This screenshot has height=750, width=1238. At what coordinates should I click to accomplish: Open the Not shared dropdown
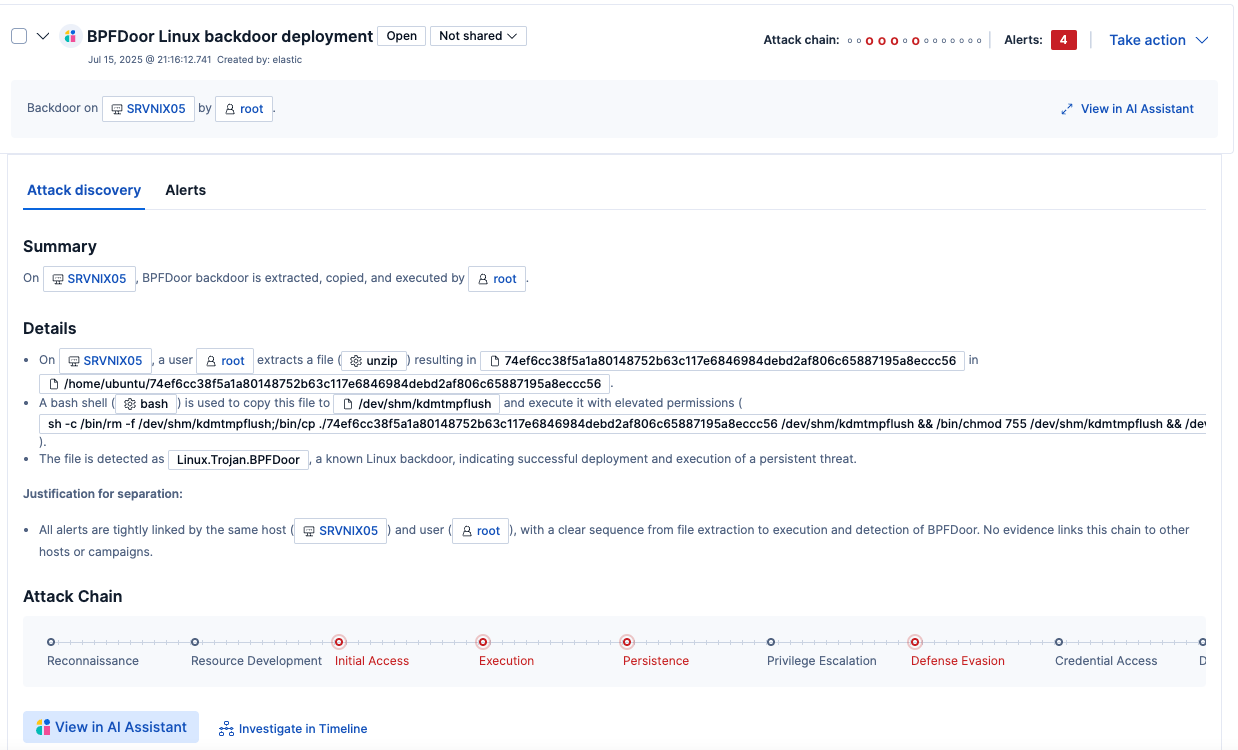click(478, 35)
